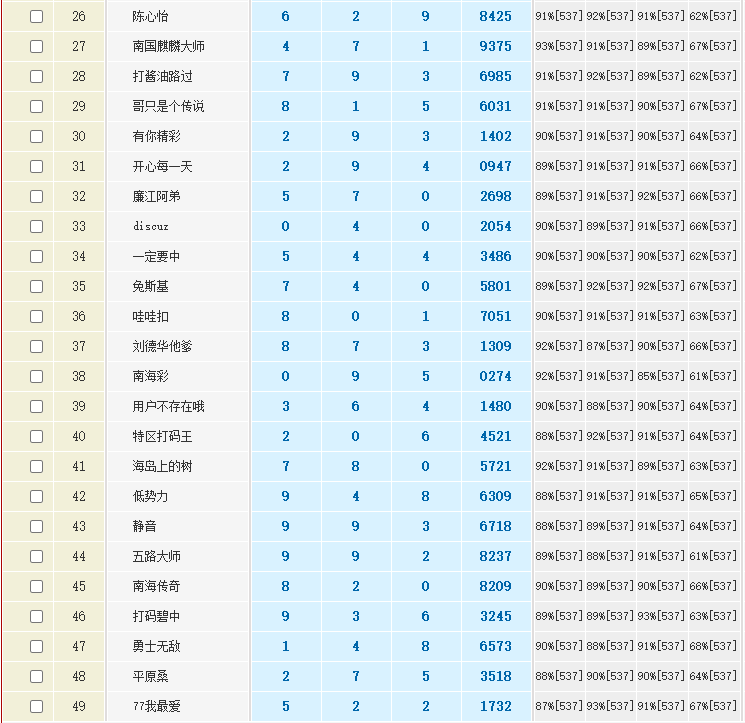
Task: Check the box for row 38
Action: coord(36,376)
